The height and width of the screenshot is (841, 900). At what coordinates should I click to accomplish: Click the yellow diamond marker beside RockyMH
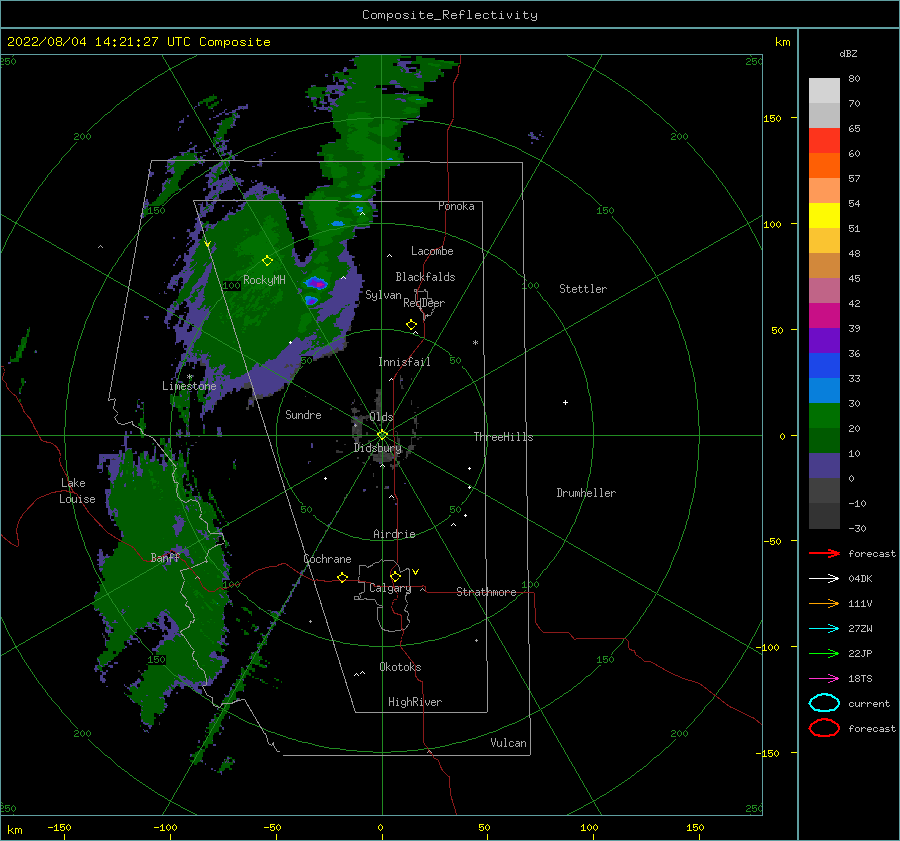click(267, 261)
